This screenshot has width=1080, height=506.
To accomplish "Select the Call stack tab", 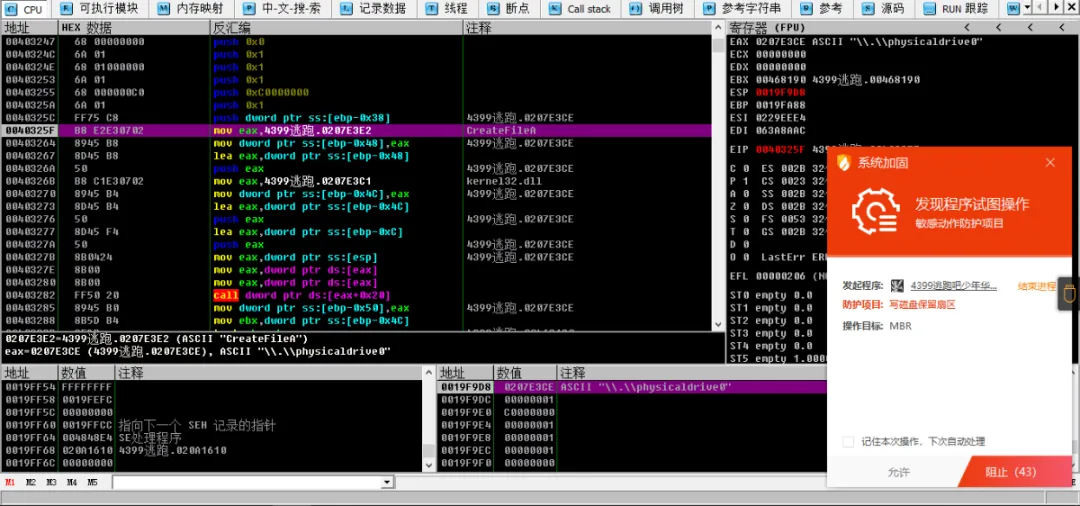I will pos(580,9).
